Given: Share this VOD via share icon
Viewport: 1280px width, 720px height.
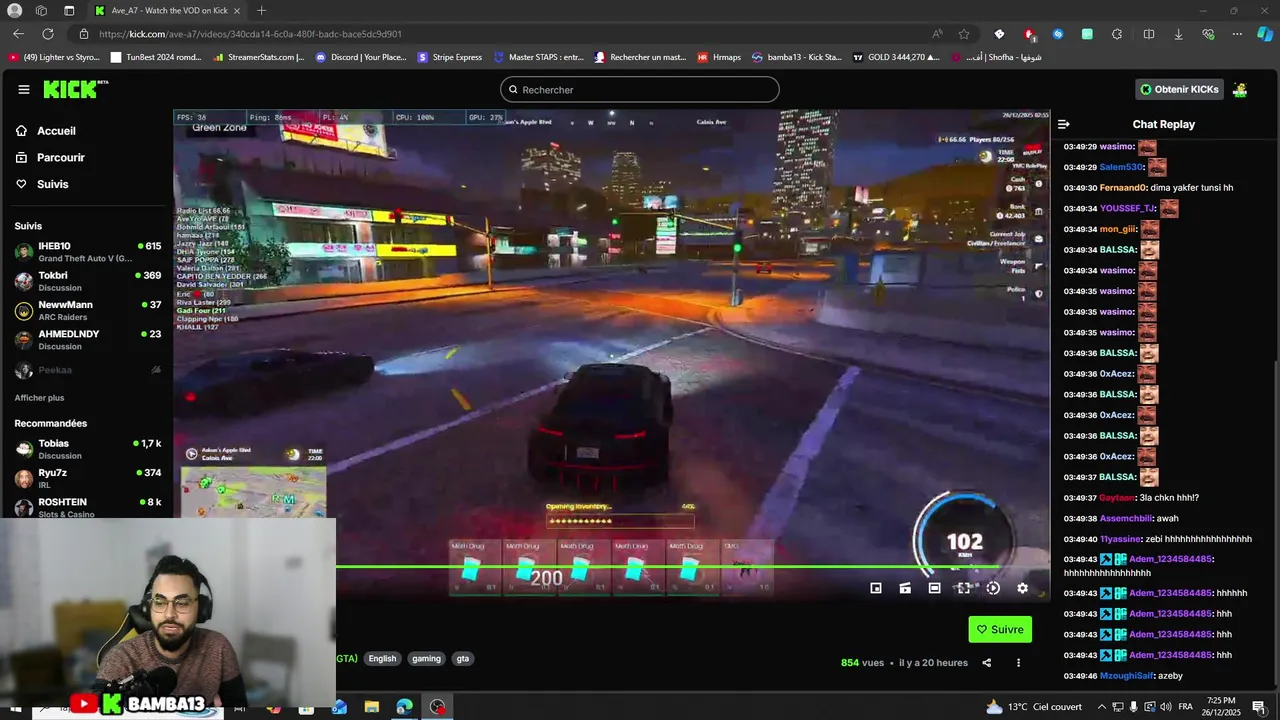Looking at the screenshot, I should pyautogui.click(x=987, y=662).
